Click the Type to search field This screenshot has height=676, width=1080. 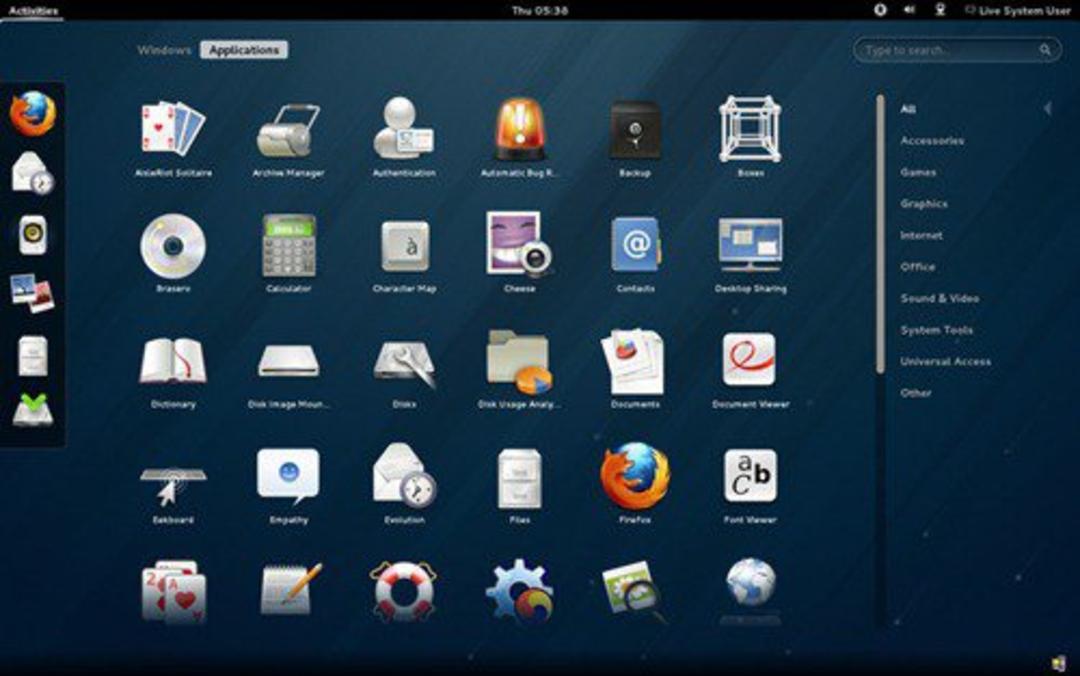point(957,50)
